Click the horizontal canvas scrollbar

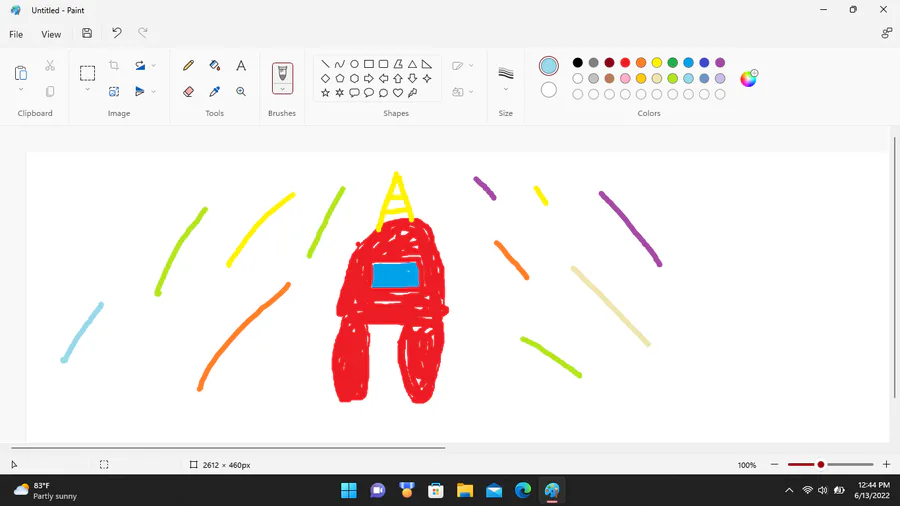[228, 447]
